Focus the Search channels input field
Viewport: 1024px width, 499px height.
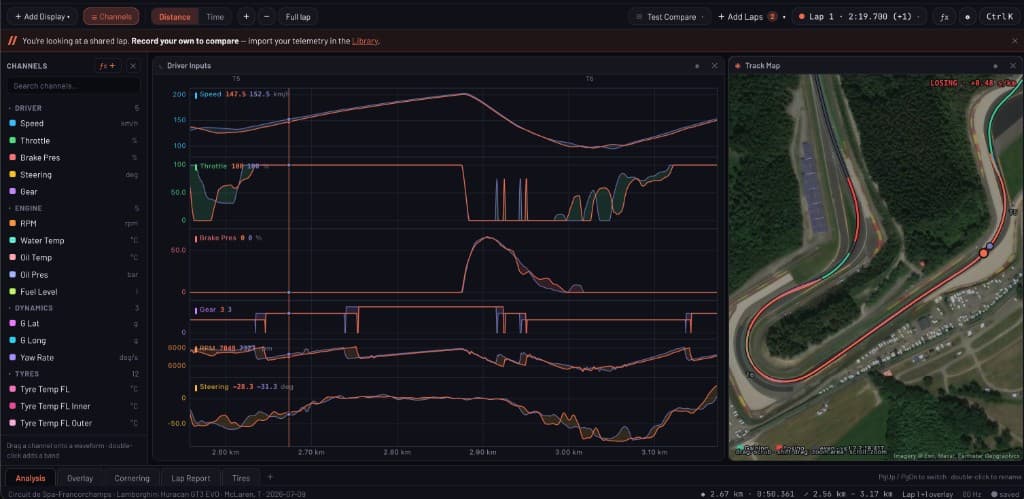73,86
